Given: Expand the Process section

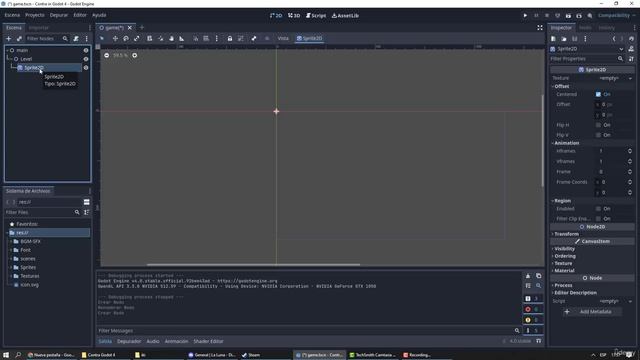Looking at the screenshot, I should [x=563, y=285].
